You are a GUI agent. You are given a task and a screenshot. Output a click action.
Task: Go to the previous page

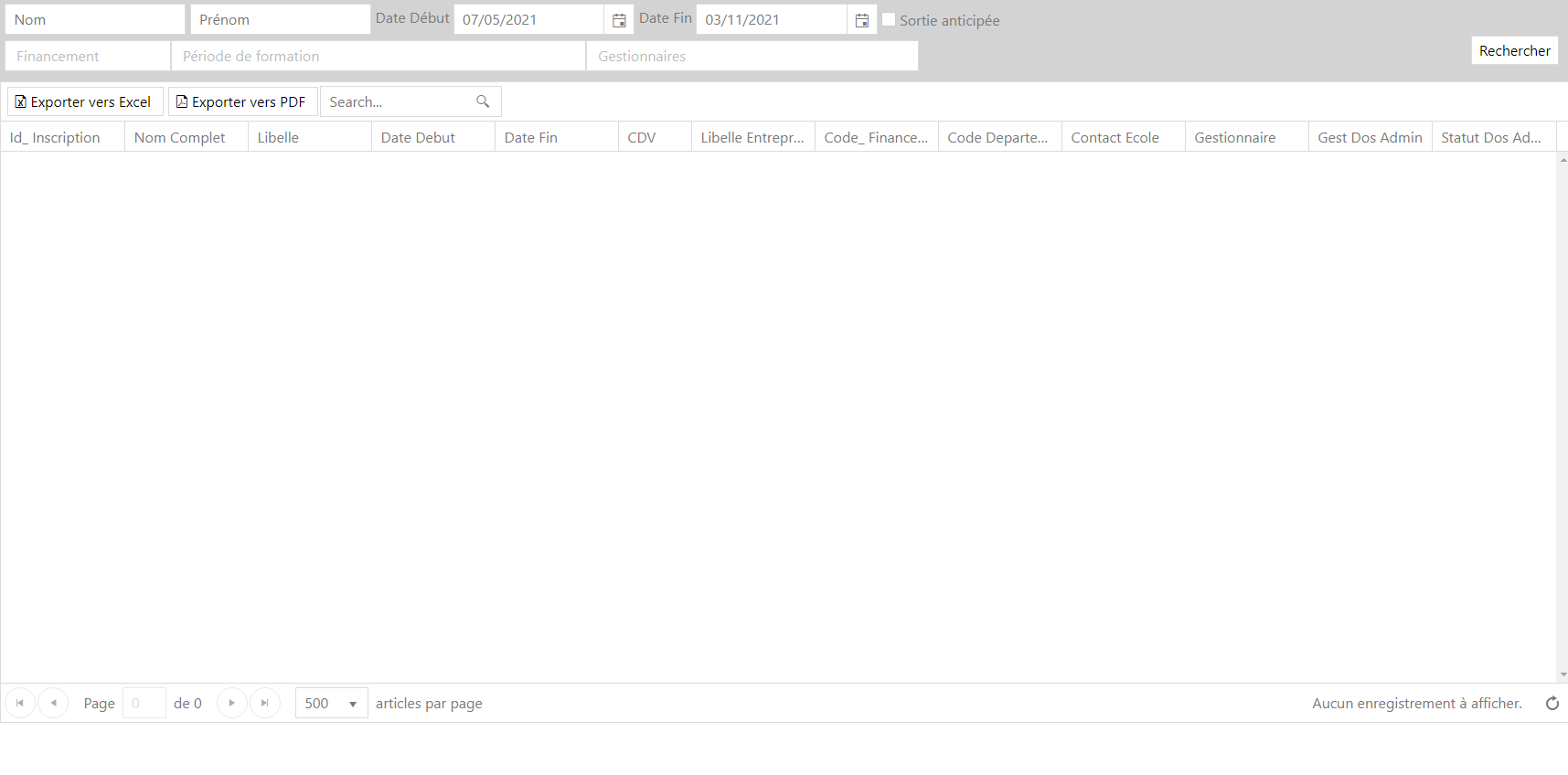pos(53,703)
